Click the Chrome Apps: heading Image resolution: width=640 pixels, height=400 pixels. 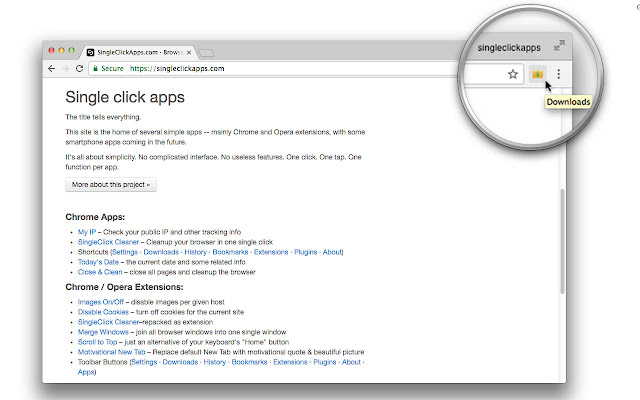coord(95,217)
